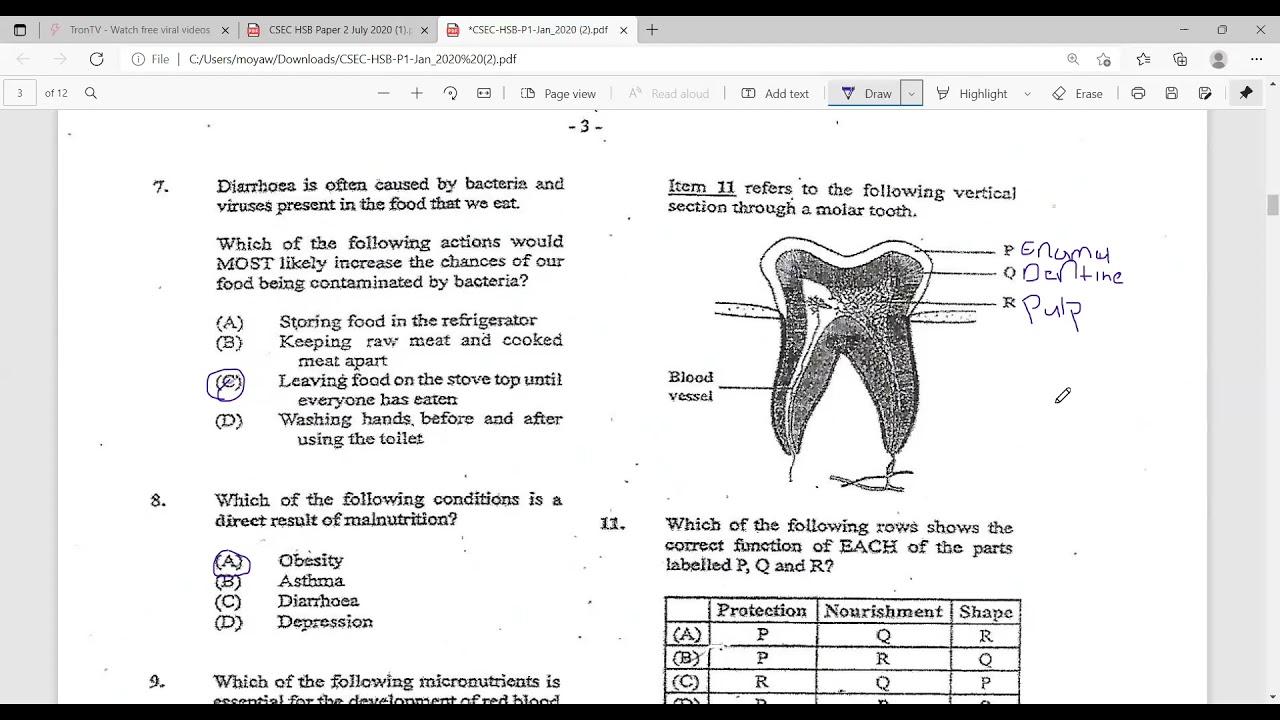Zoom out the PDF with minus

click(383, 93)
